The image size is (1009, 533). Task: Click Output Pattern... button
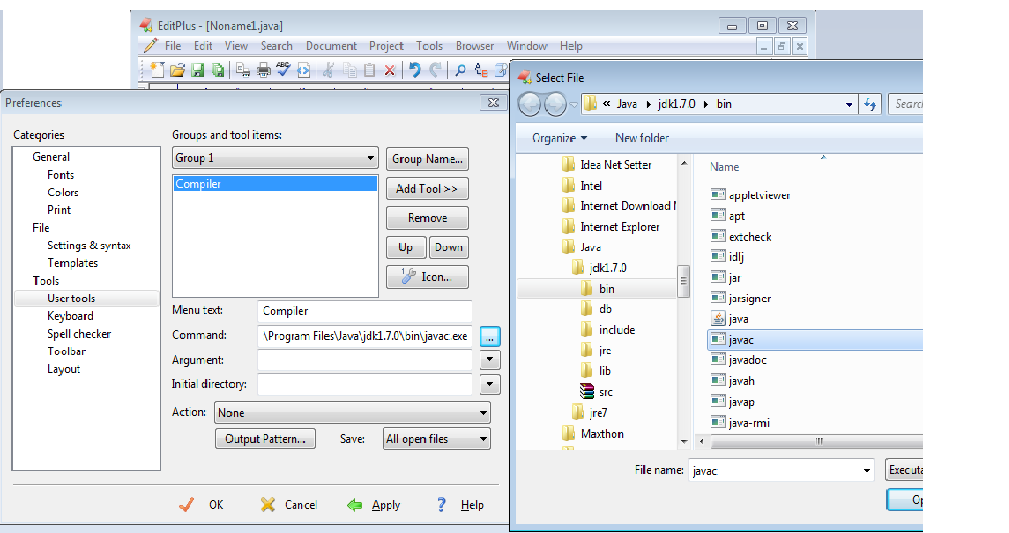(265, 439)
